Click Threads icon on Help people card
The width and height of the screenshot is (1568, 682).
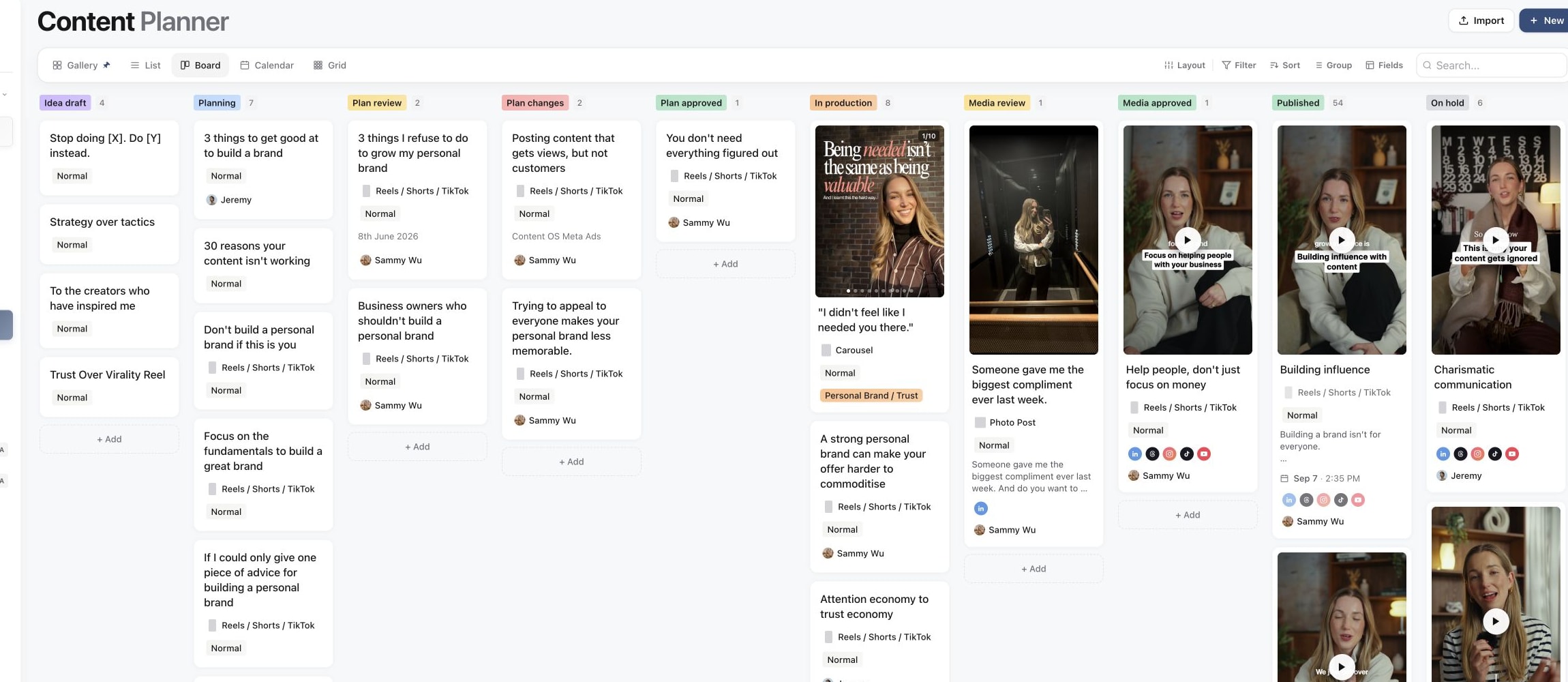click(x=1152, y=454)
